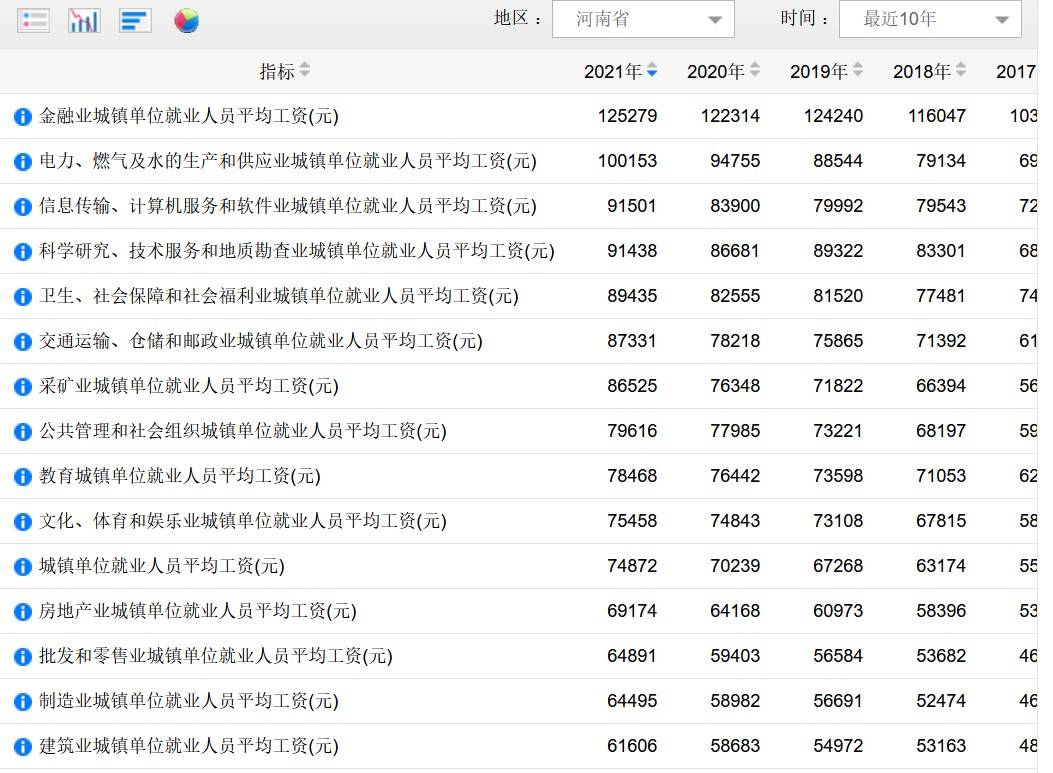Click the 城镇单位就业人员平均工资(元) indicator
Viewport: 1053px width, 773px height.
click(162, 566)
